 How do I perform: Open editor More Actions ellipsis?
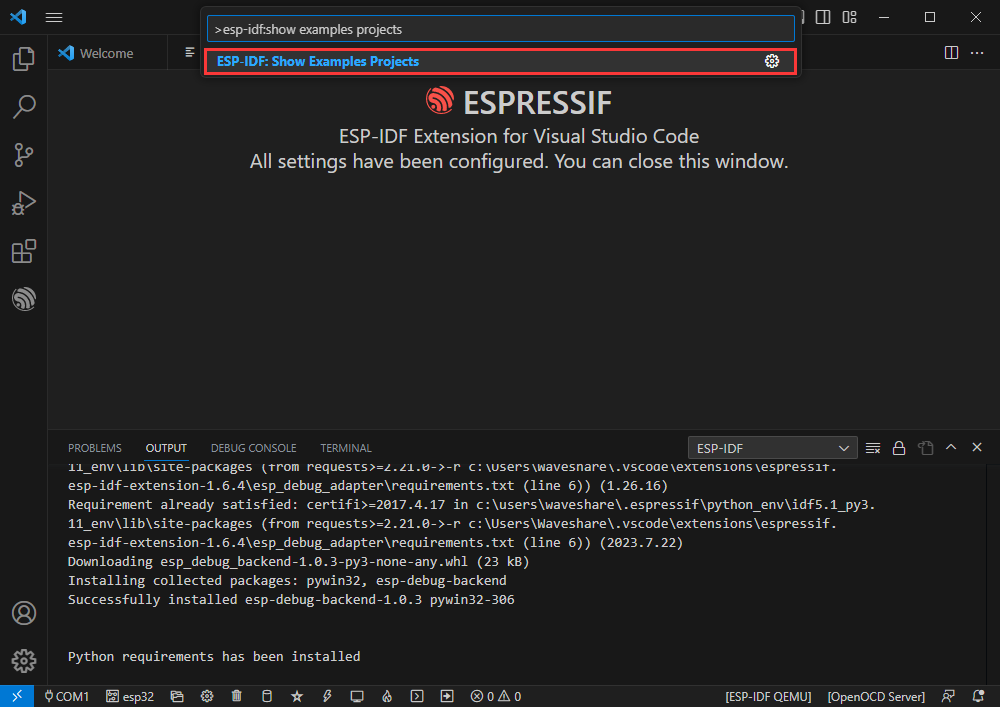pyautogui.click(x=977, y=53)
